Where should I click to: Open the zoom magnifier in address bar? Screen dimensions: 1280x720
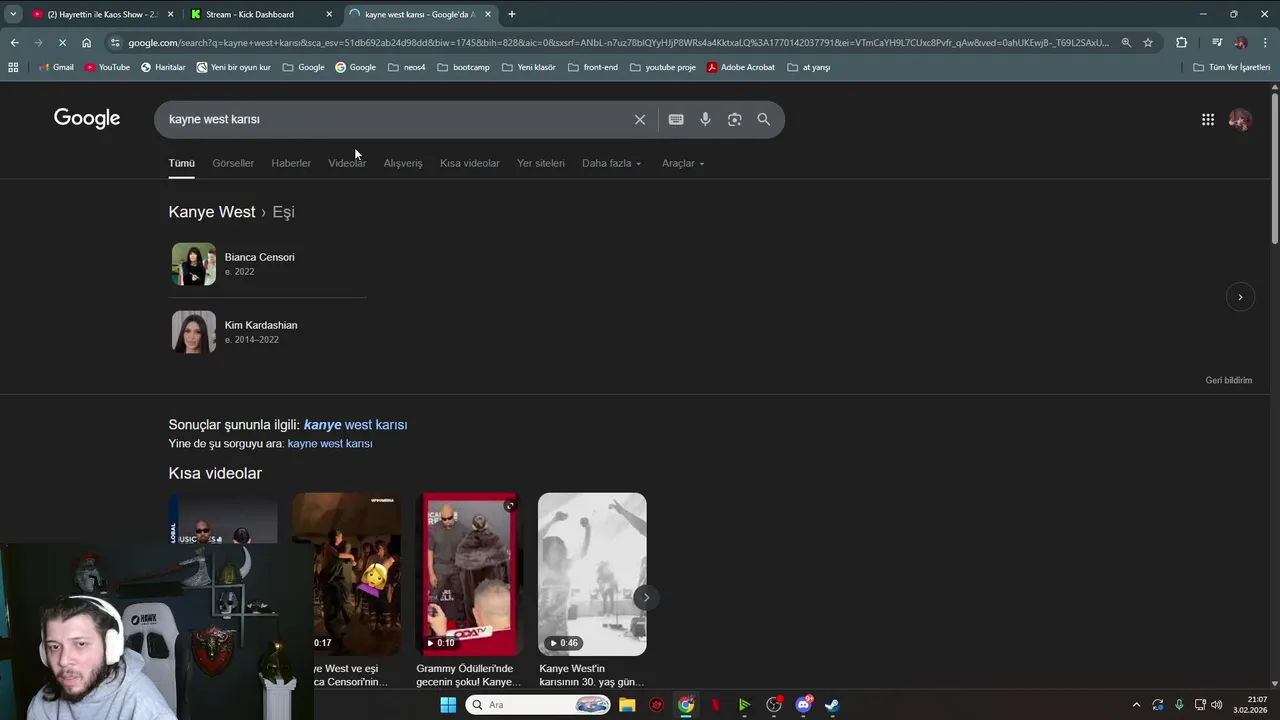click(x=1126, y=42)
